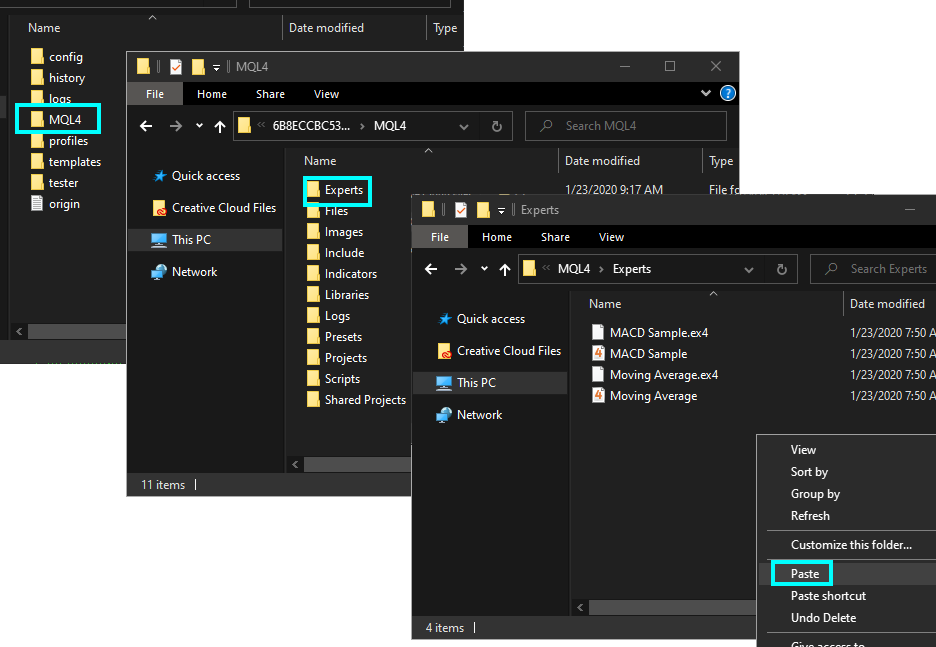This screenshot has width=936, height=647.
Task: Go up one level in MQL4 window
Action: coord(220,126)
